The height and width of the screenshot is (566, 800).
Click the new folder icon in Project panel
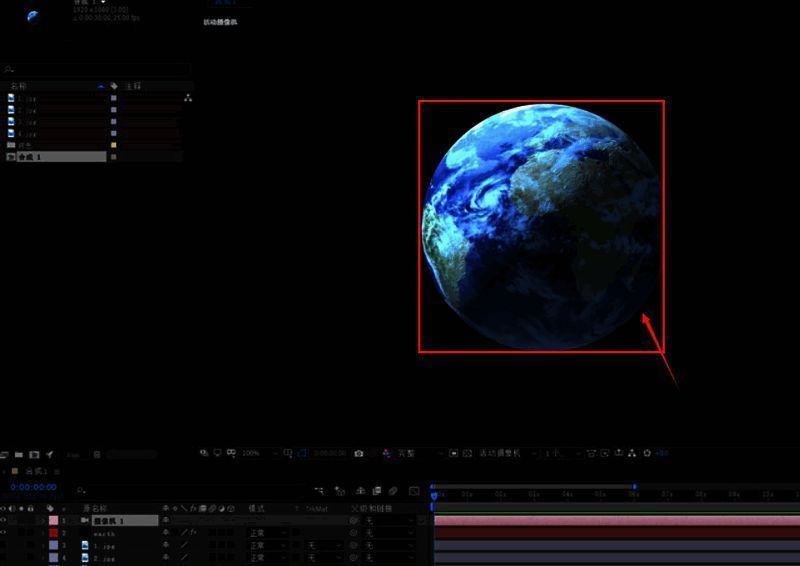pos(20,454)
